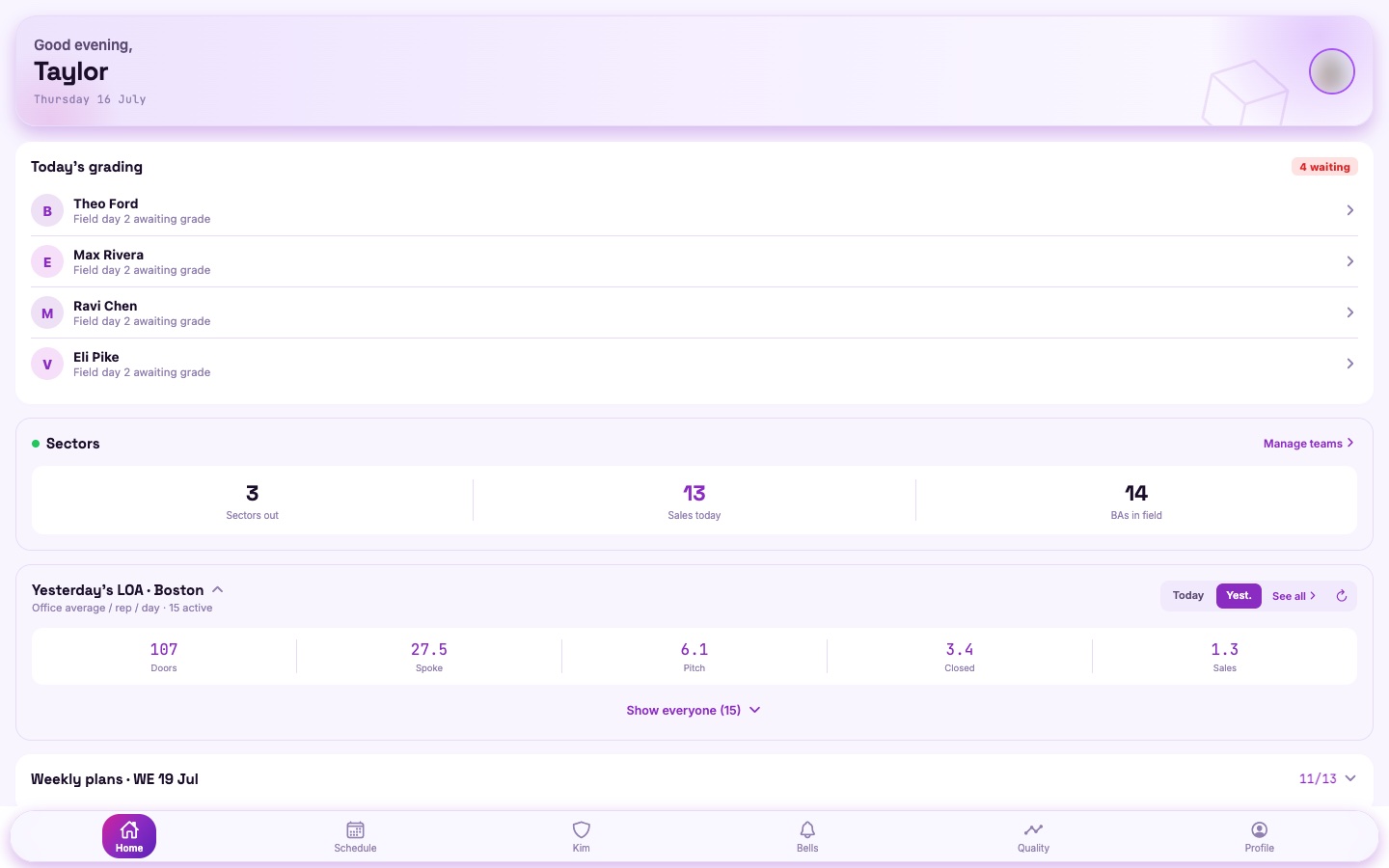Click the Sales value 1.3
This screenshot has width=1389, height=868.
[x=1225, y=650]
